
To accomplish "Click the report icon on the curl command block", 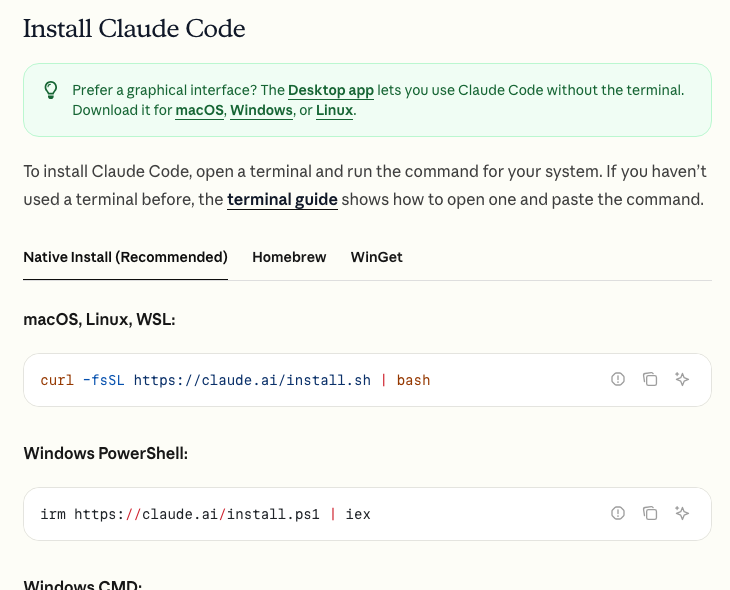I will click(618, 379).
